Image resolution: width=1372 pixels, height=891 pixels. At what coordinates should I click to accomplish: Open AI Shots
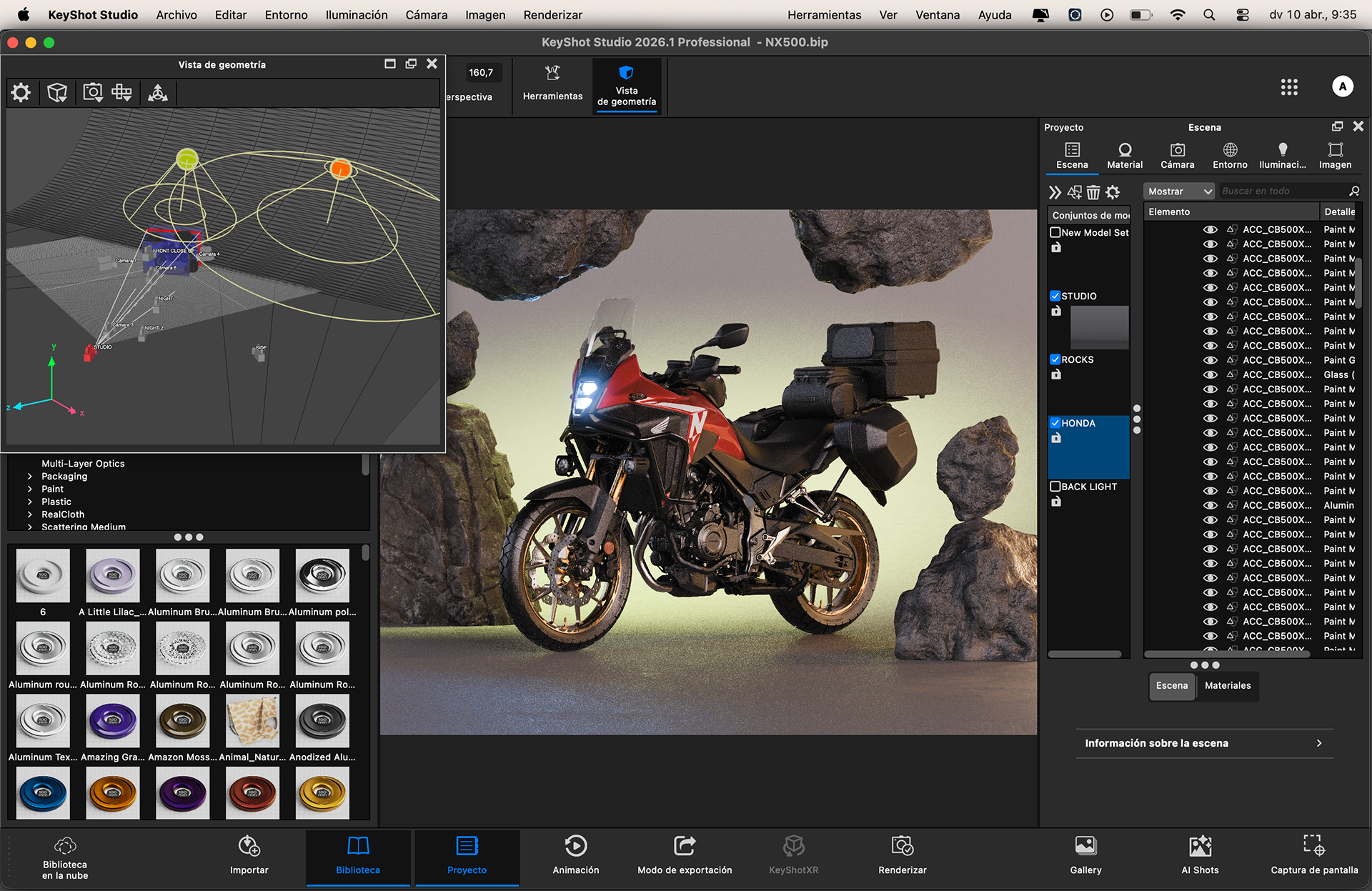[1200, 855]
